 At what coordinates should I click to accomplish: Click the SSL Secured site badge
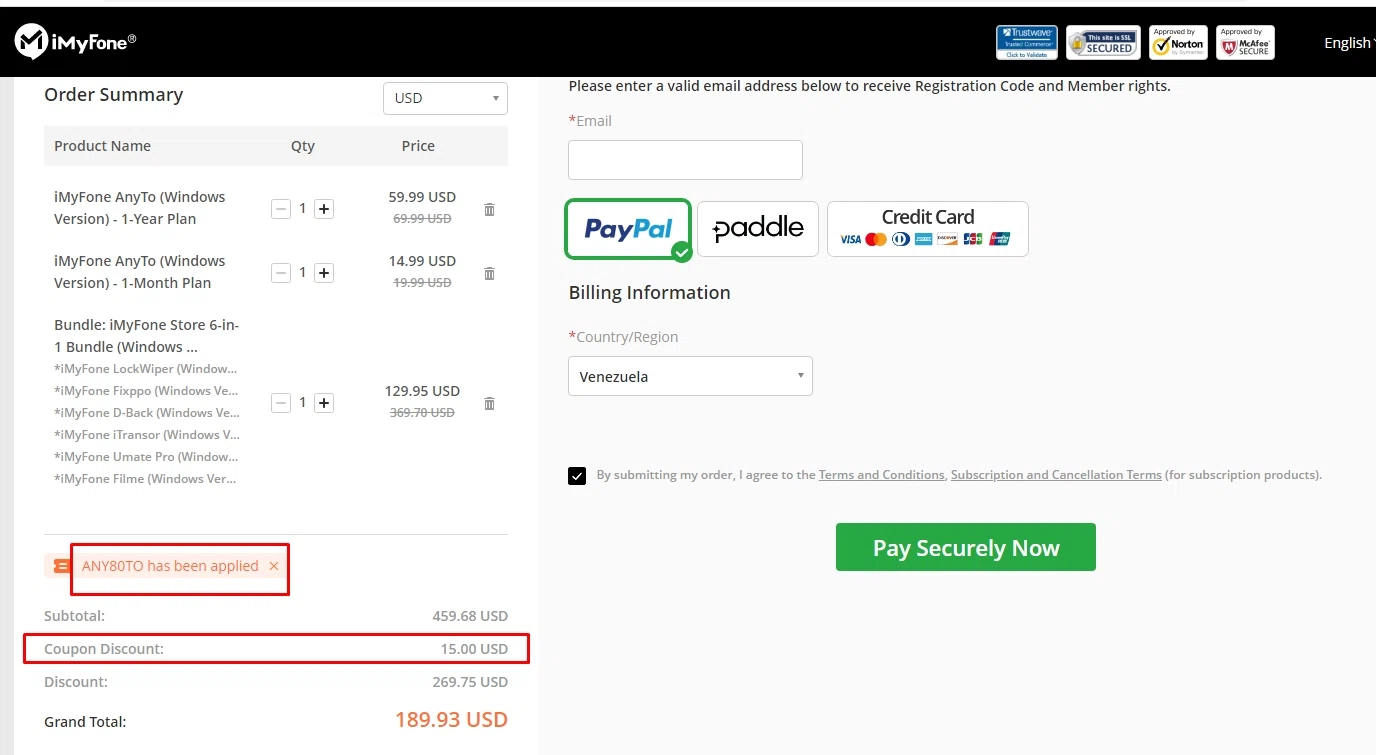point(1103,42)
